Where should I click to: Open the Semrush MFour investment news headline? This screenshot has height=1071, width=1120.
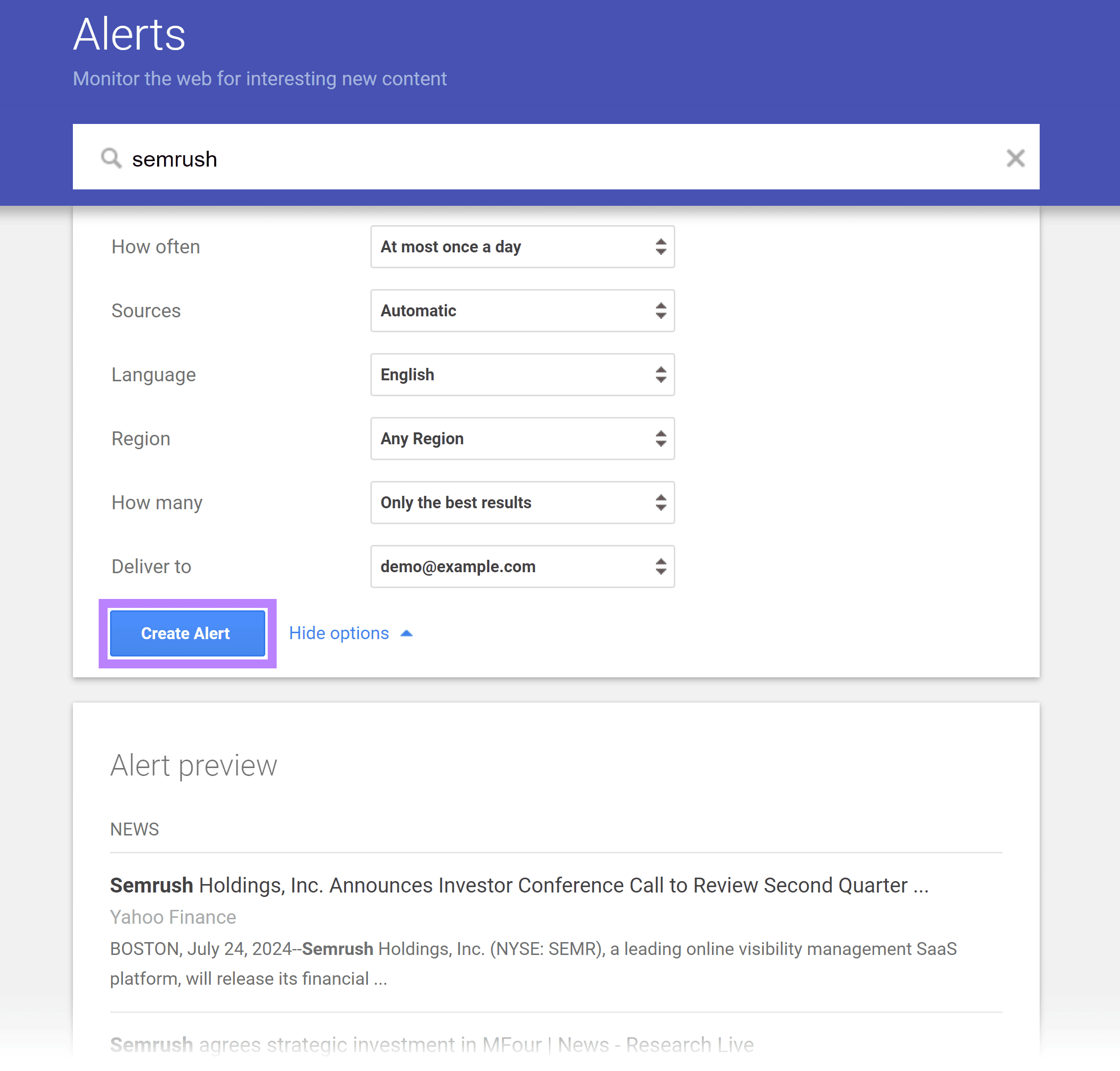(x=431, y=1045)
